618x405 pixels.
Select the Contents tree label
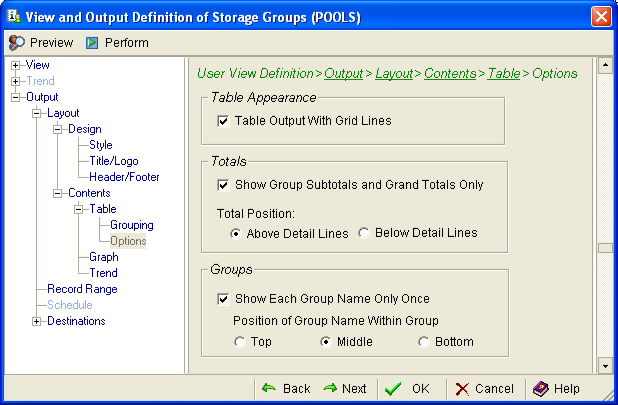point(89,193)
